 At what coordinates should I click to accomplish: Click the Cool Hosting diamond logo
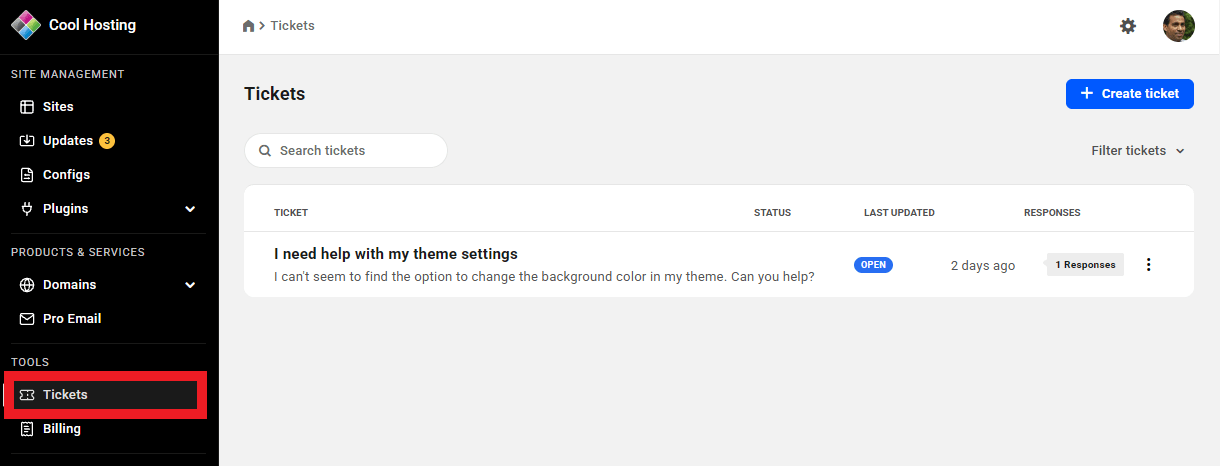(x=25, y=24)
